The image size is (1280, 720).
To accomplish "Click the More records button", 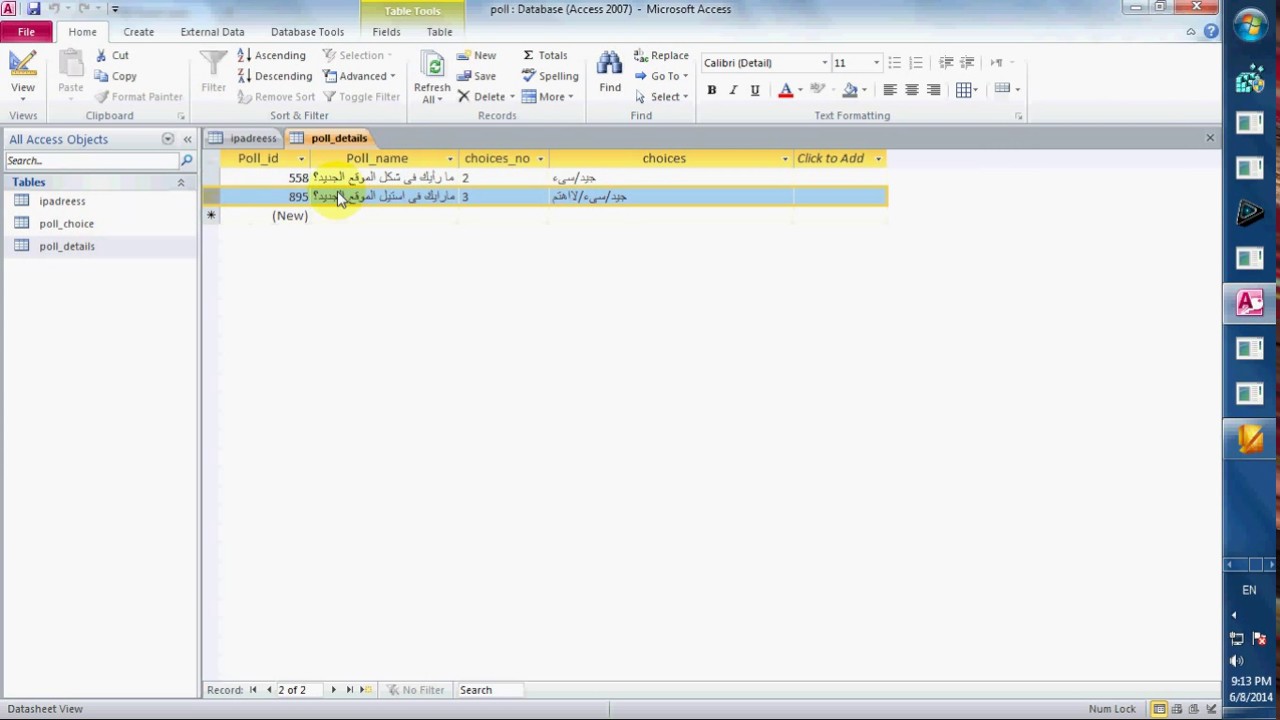I will pos(548,97).
